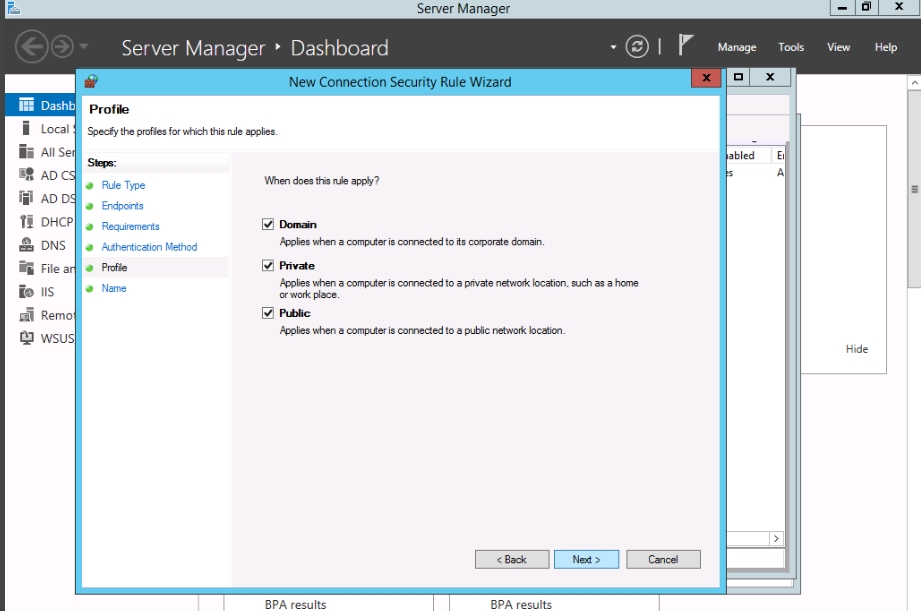Click the green bullet beside Rule Type
The image size is (921, 611).
[x=90, y=186]
